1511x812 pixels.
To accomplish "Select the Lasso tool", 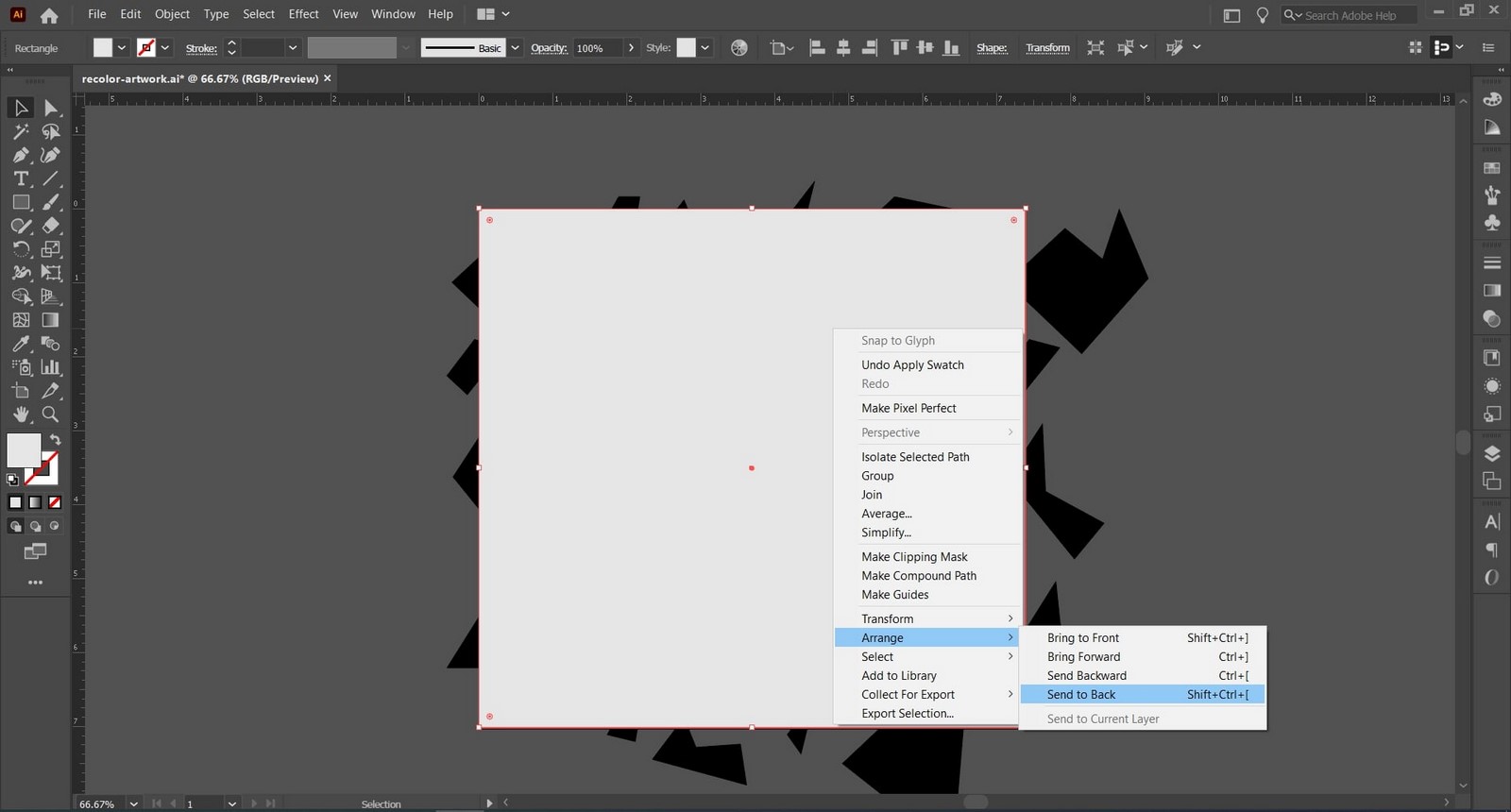I will [51, 131].
